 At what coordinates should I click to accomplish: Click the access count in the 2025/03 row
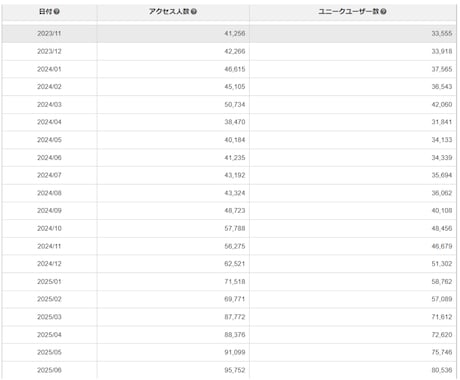[235, 317]
